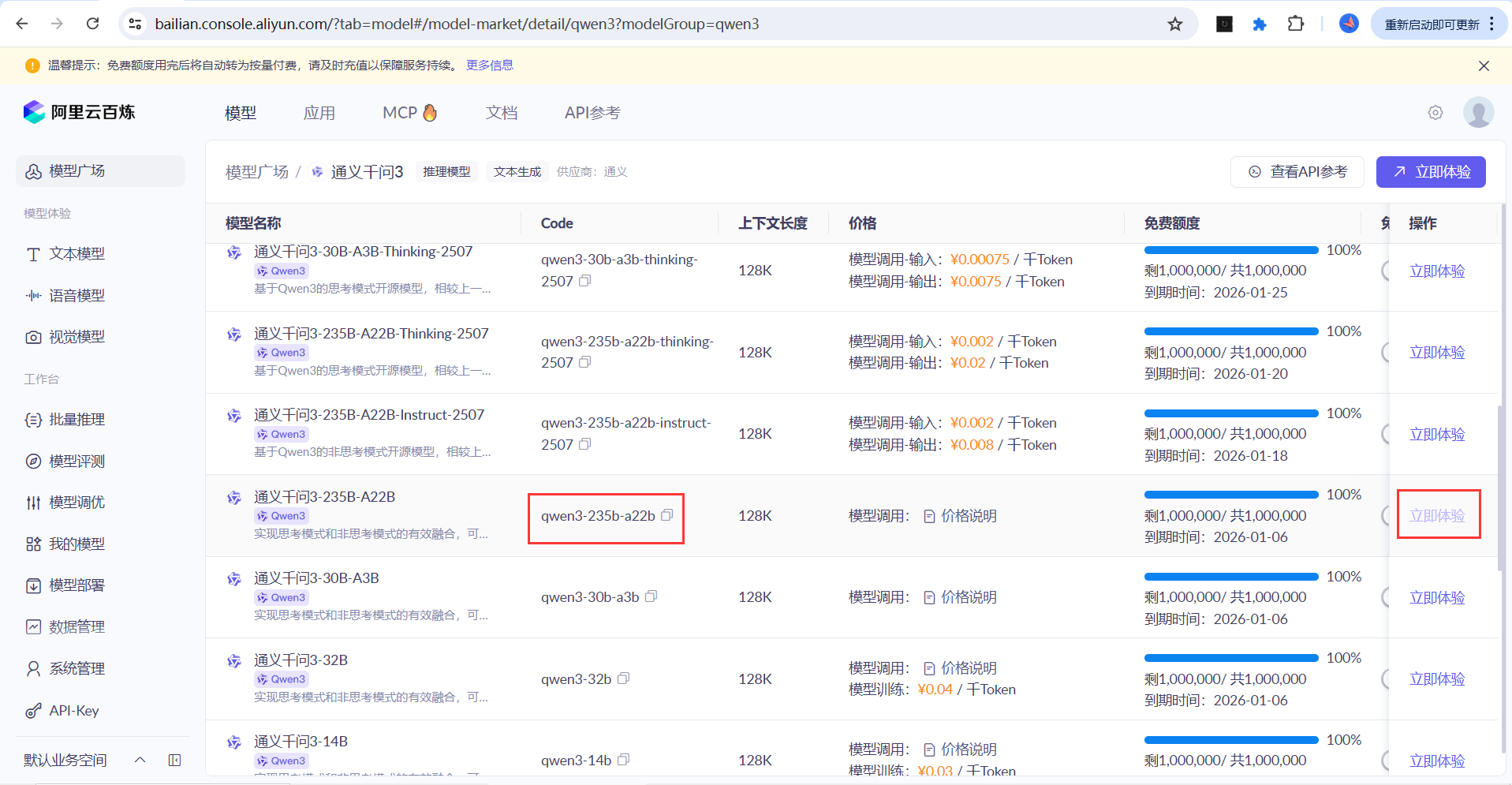1512x785 pixels.
Task: Copy the qwen3-30b-a3b-thinking-2507 code
Action: pyautogui.click(x=584, y=281)
